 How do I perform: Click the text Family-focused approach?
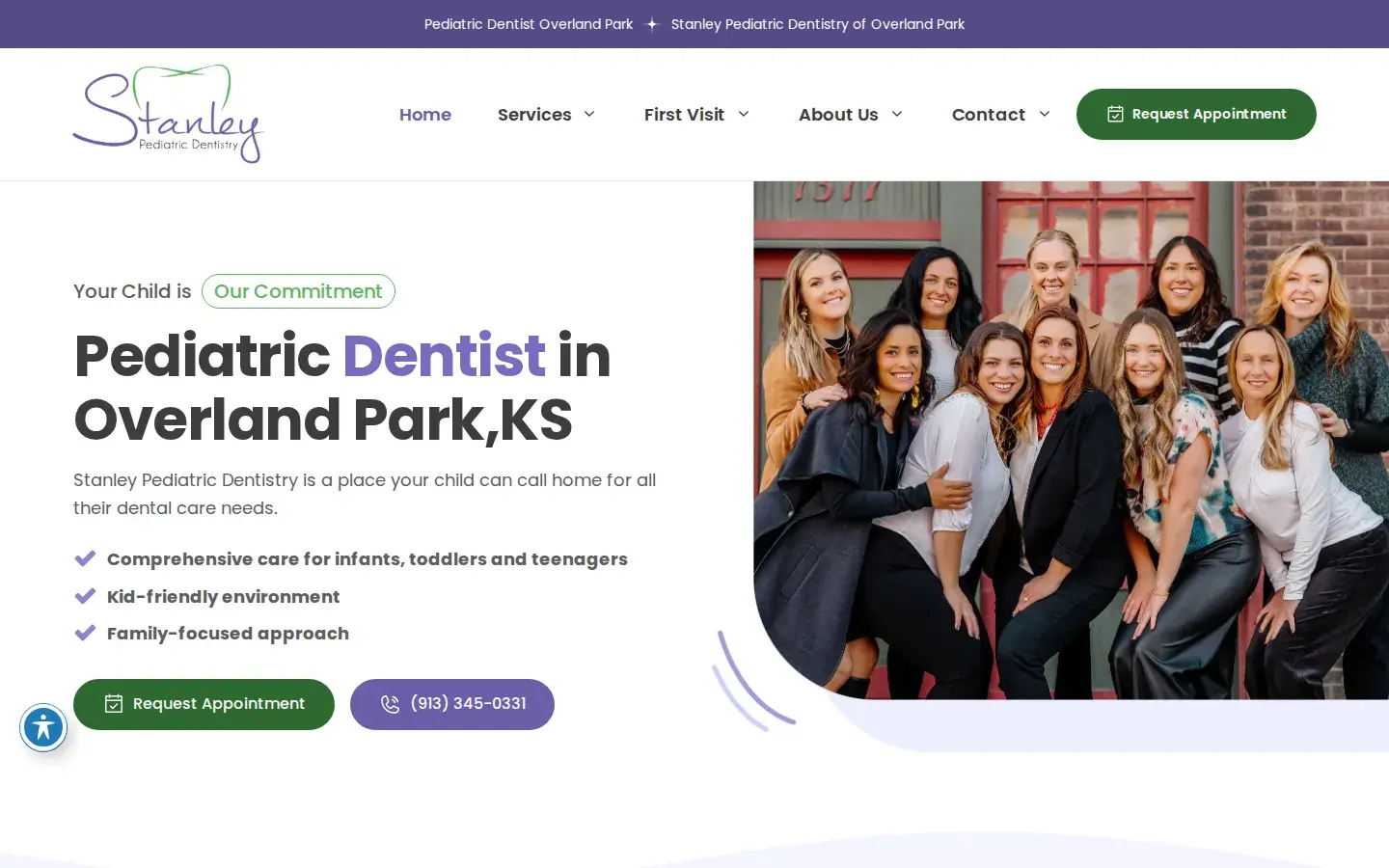pyautogui.click(x=228, y=634)
